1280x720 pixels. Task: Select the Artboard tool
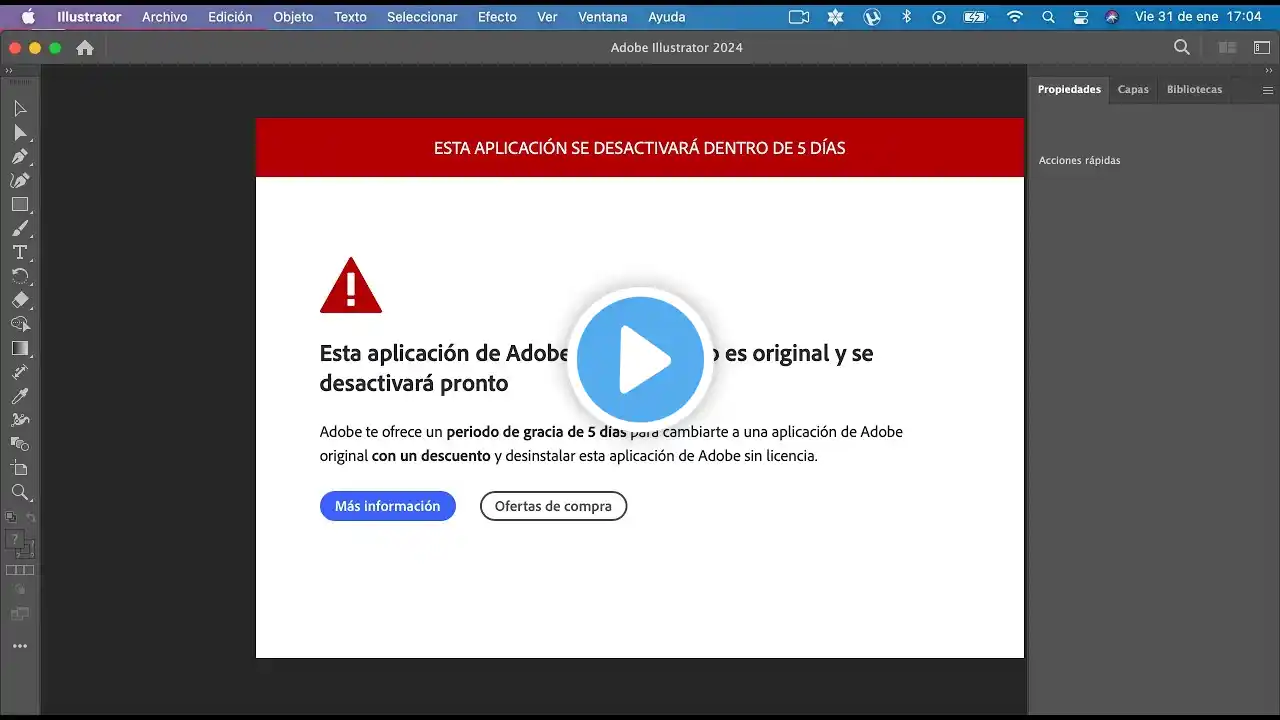coord(20,468)
